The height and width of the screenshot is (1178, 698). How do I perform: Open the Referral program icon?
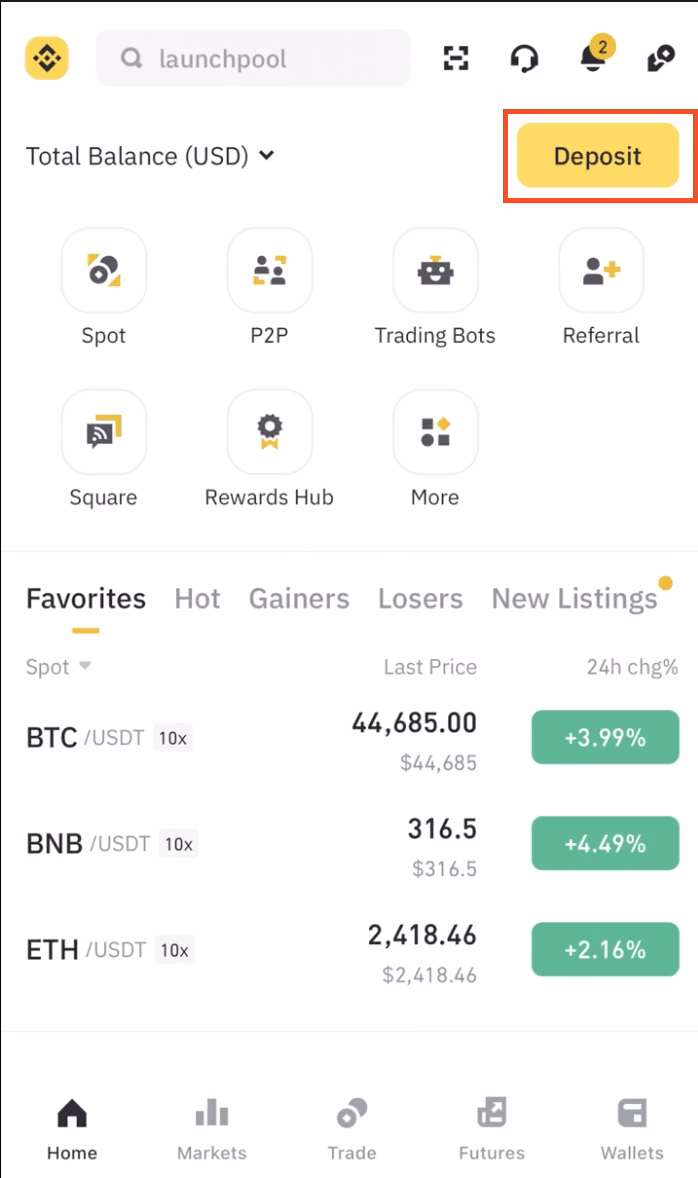[600, 270]
